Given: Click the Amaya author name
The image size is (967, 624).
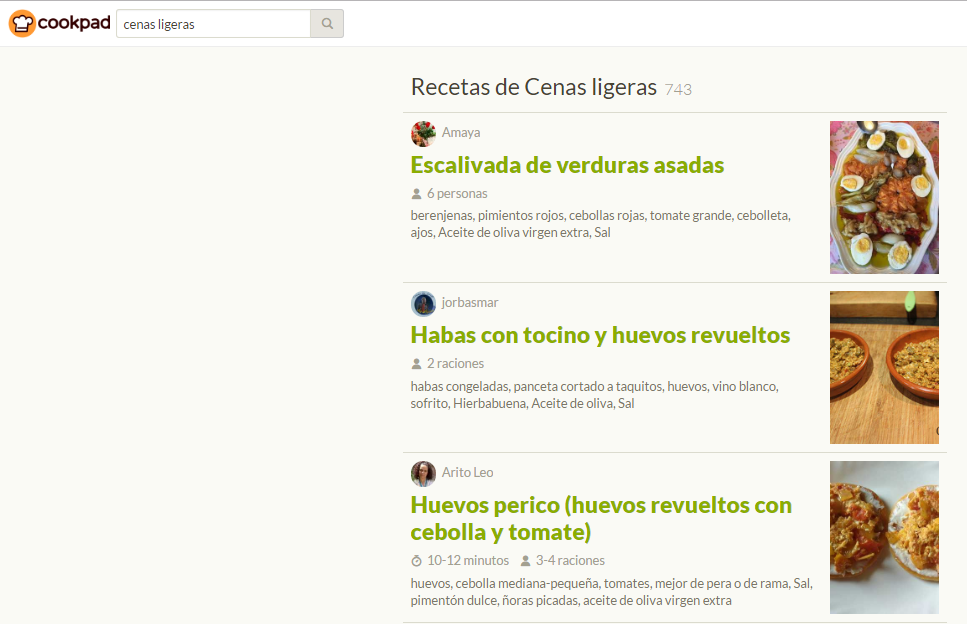Looking at the screenshot, I should point(461,133).
